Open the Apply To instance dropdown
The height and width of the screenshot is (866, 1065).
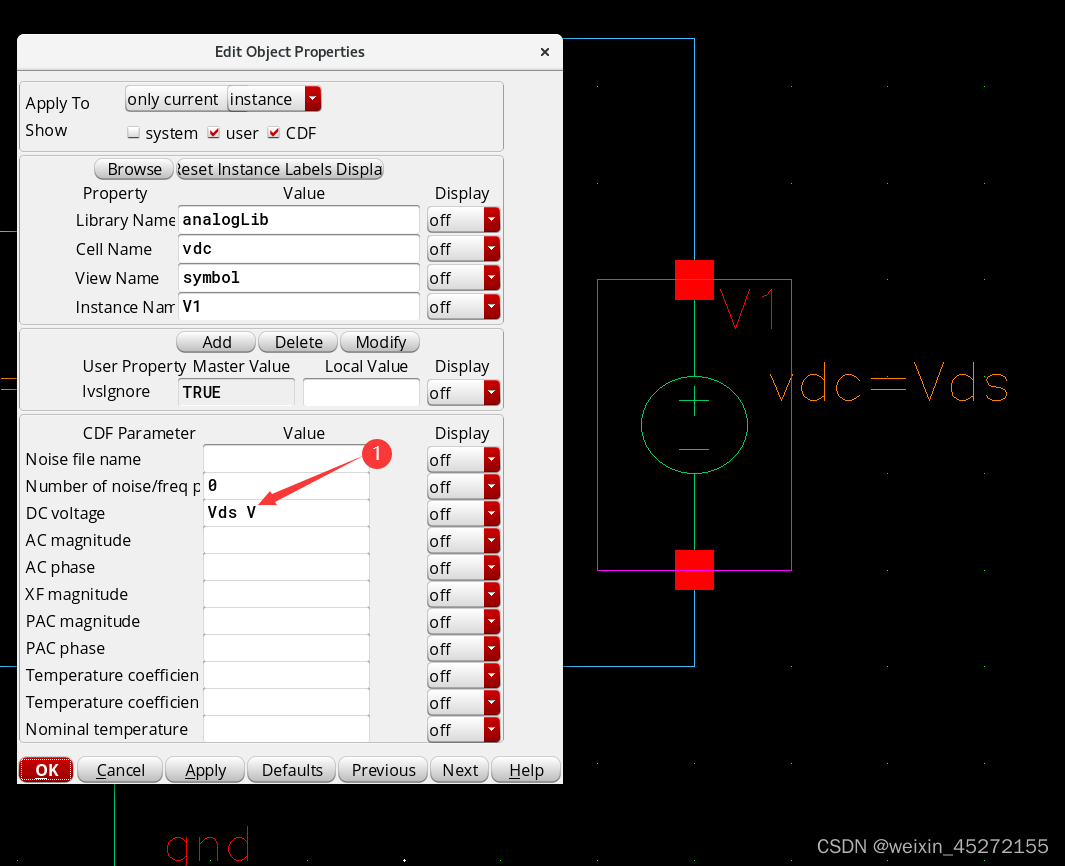point(311,99)
